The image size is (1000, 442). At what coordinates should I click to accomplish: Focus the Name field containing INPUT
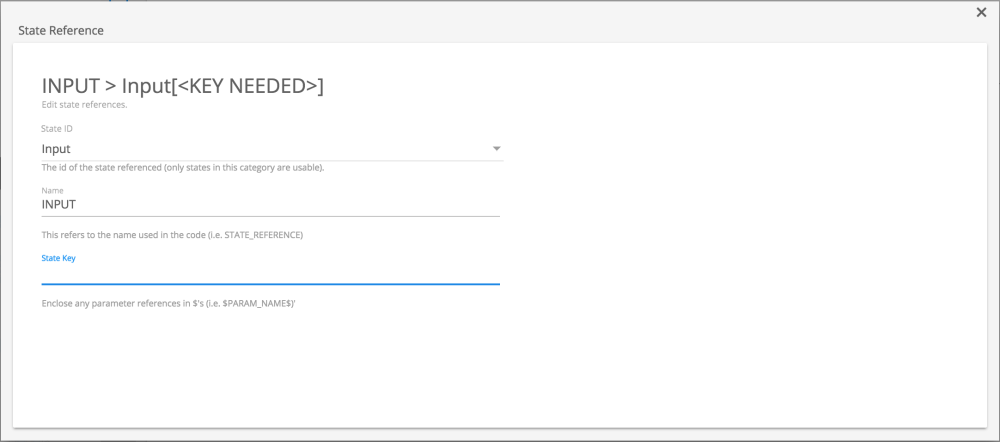[270, 204]
